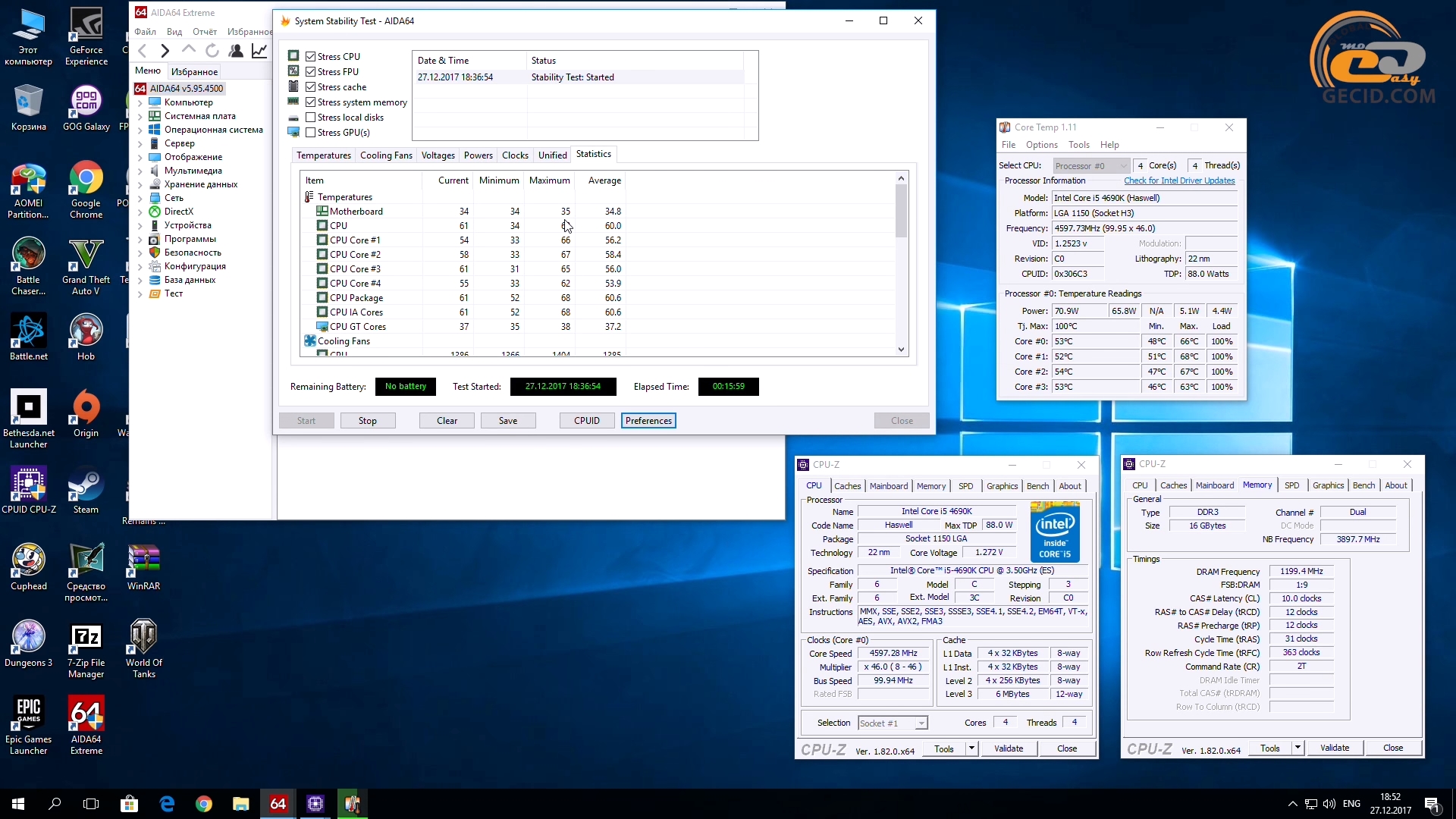Expand the Компьютер tree node
The height and width of the screenshot is (819, 1456).
point(140,102)
